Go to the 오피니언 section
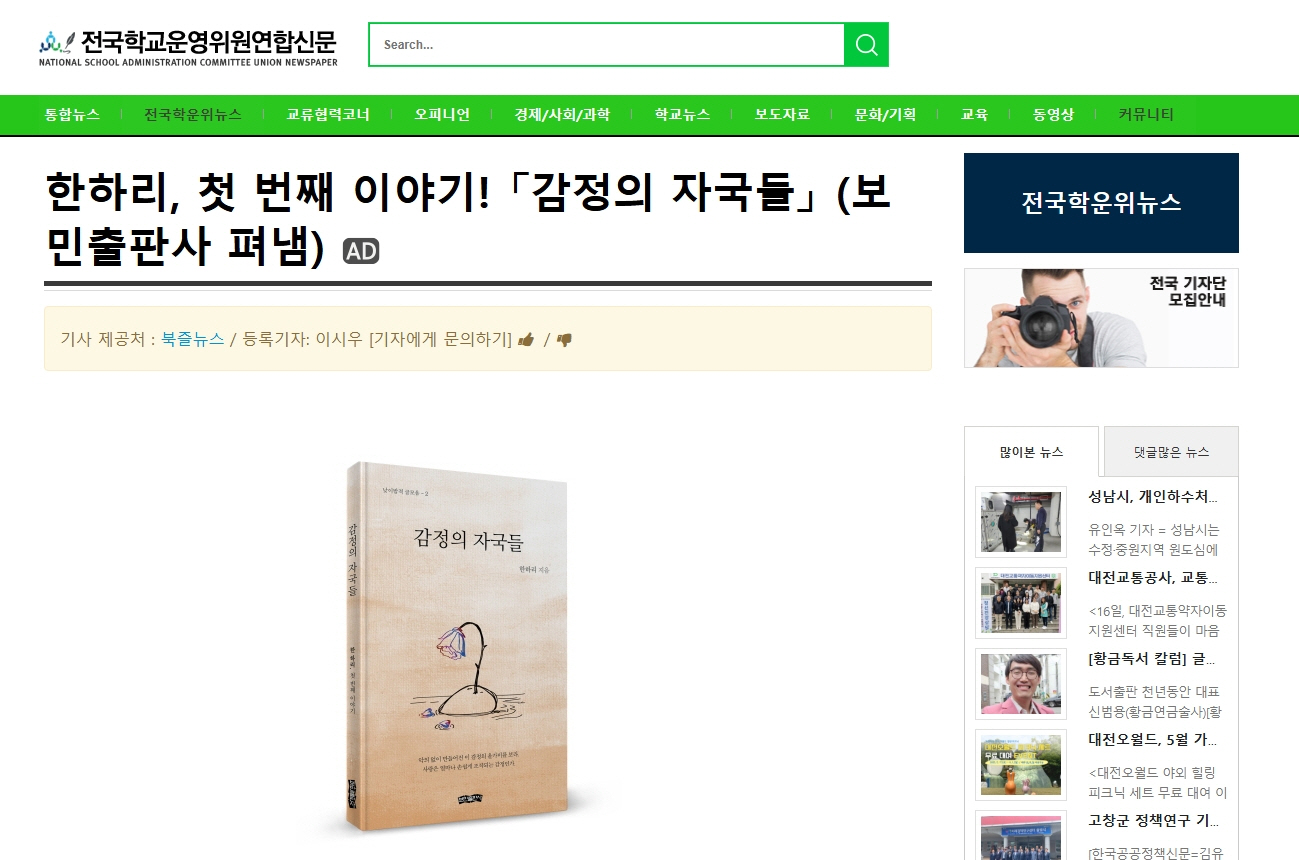 442,114
